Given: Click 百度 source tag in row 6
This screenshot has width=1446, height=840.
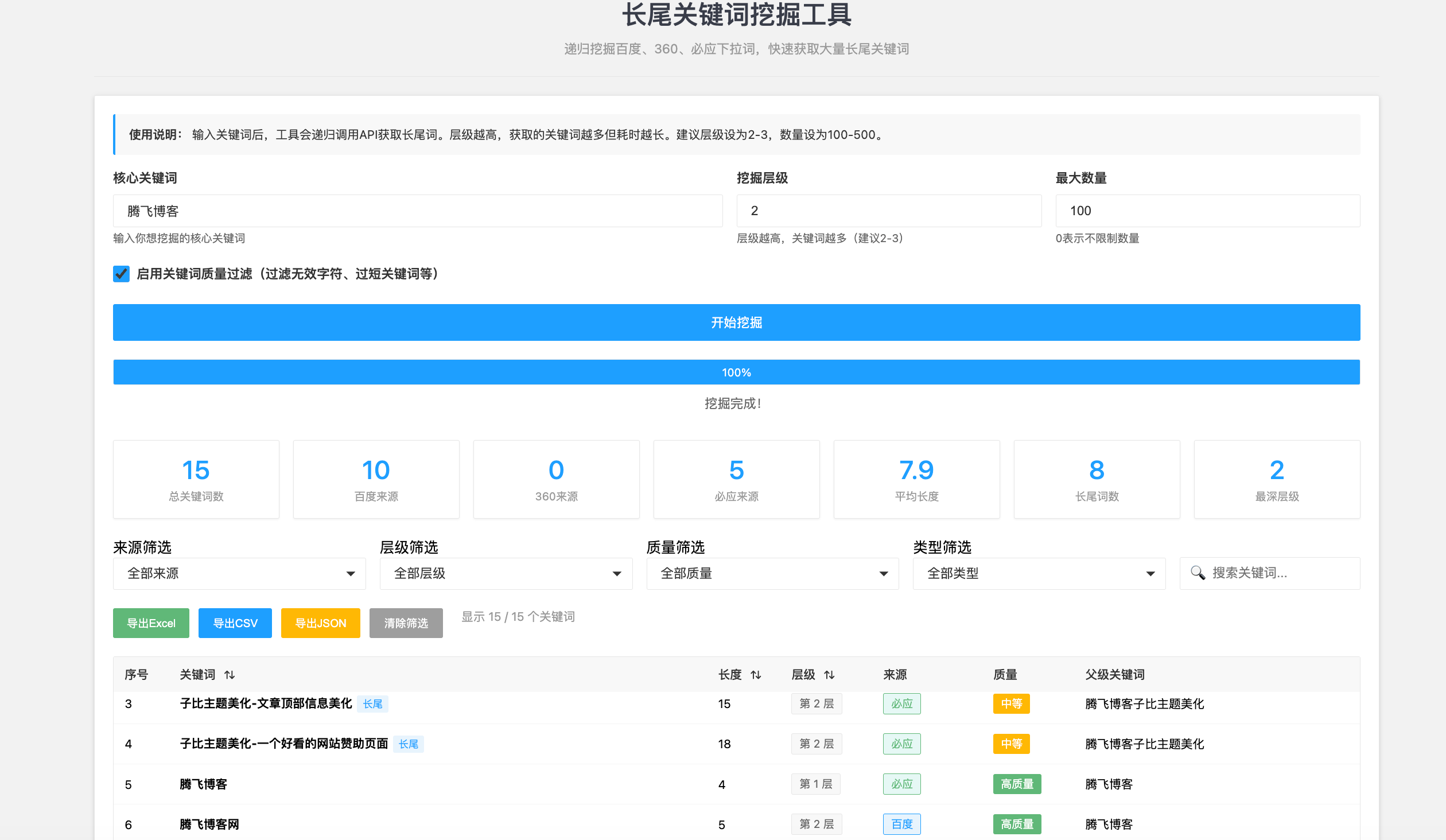Looking at the screenshot, I should tap(902, 825).
